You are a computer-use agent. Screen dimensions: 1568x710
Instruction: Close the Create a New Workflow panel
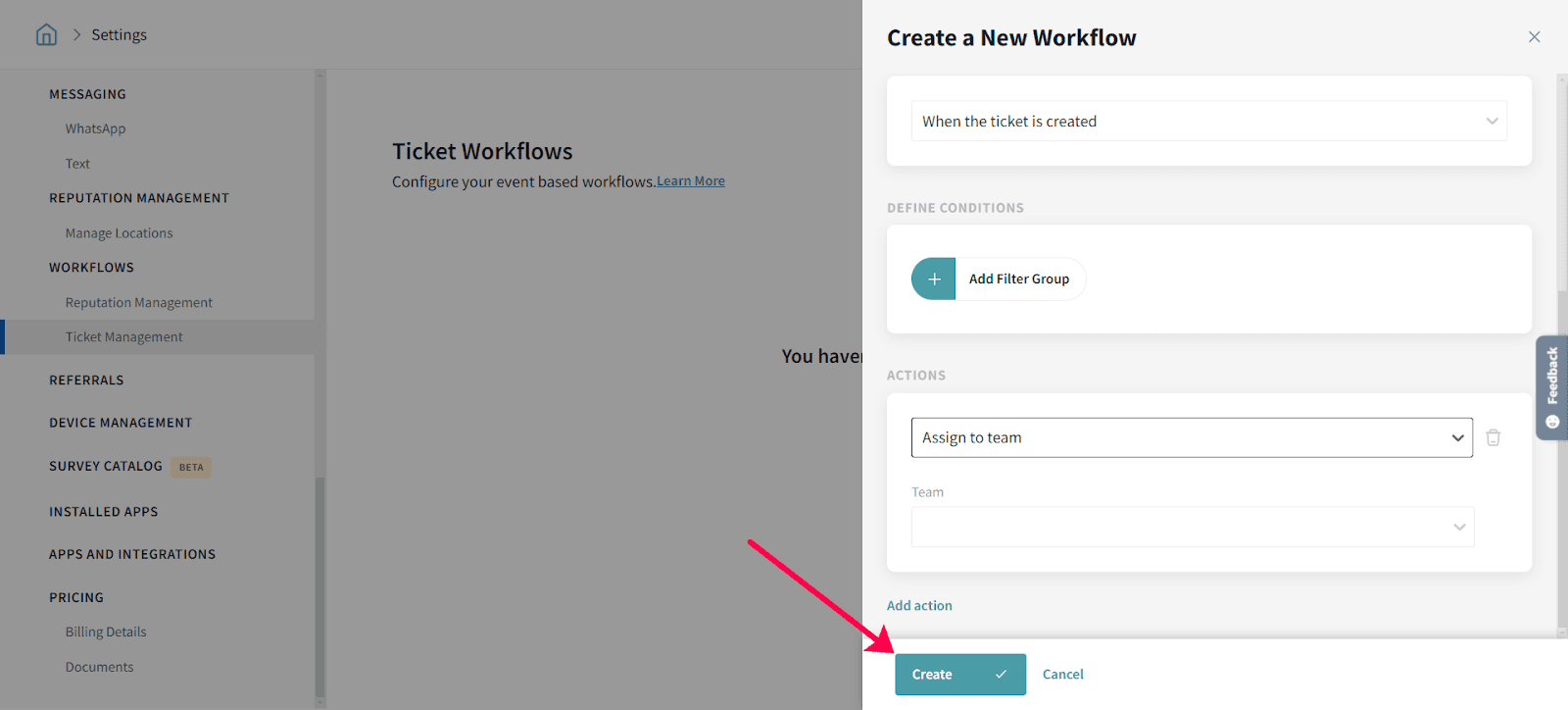1534,37
